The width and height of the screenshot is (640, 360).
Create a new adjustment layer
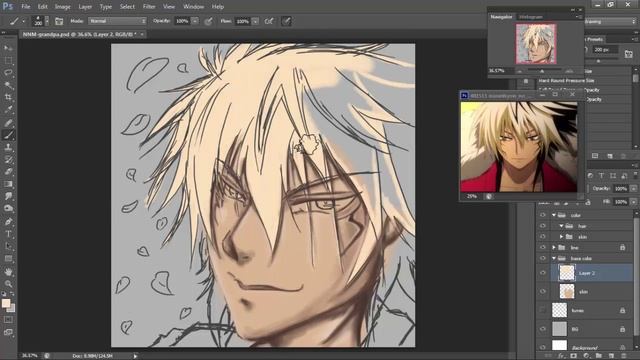586,356
